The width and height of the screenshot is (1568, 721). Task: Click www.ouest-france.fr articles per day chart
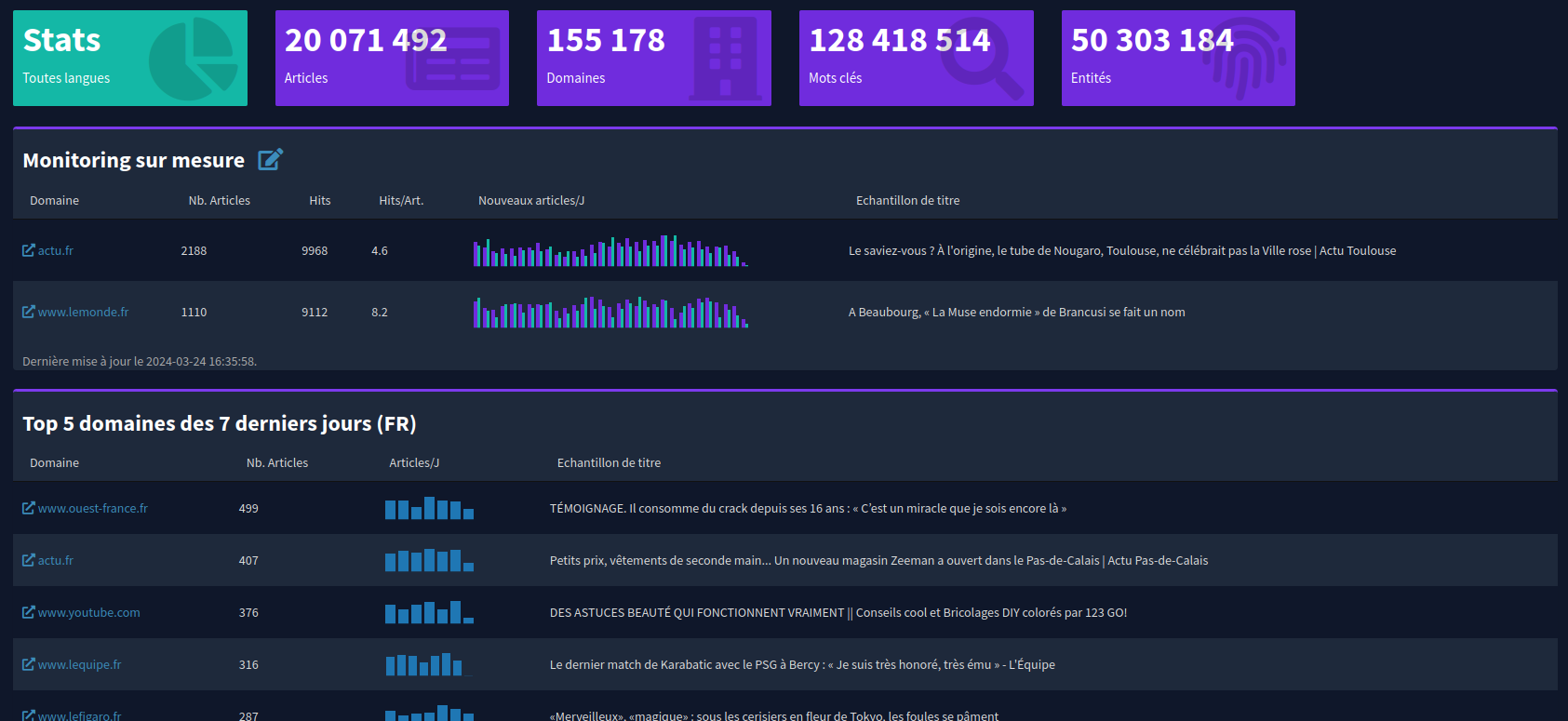[x=429, y=508]
